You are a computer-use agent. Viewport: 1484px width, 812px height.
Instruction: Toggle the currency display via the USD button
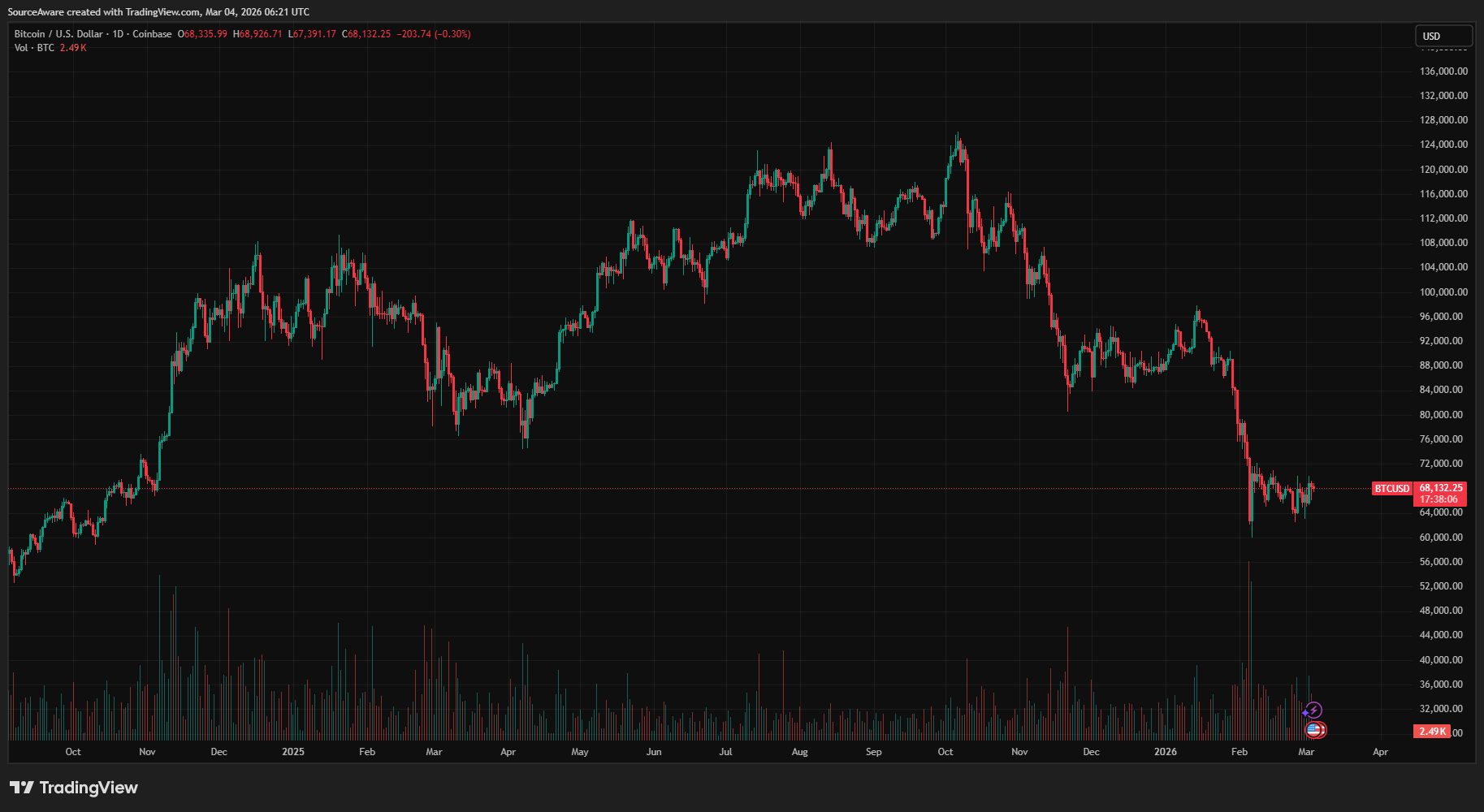(x=1443, y=36)
